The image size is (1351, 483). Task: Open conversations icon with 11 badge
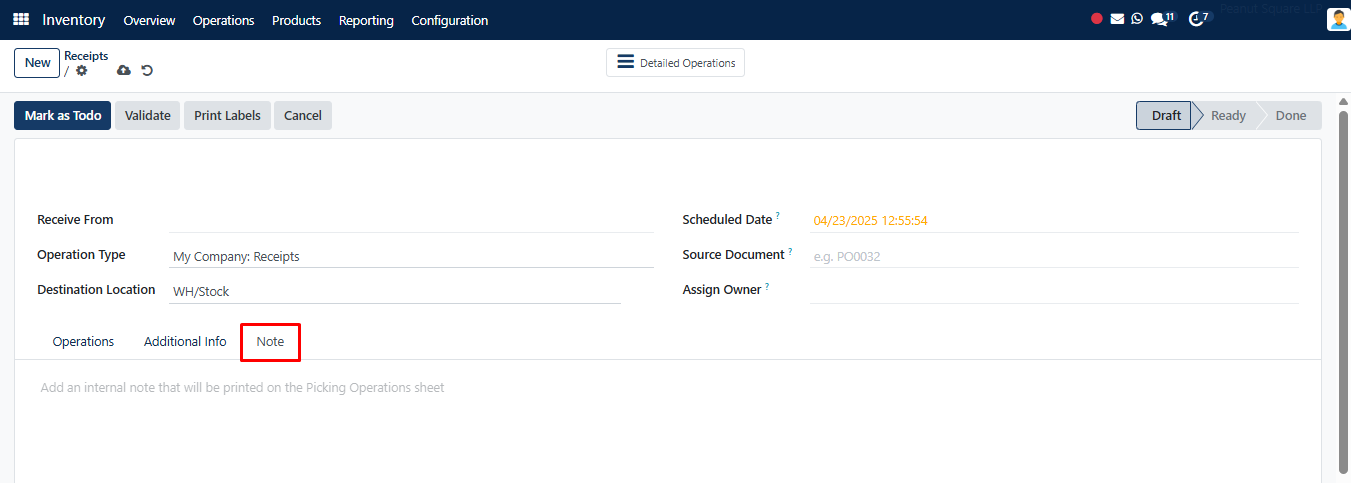tap(1162, 18)
